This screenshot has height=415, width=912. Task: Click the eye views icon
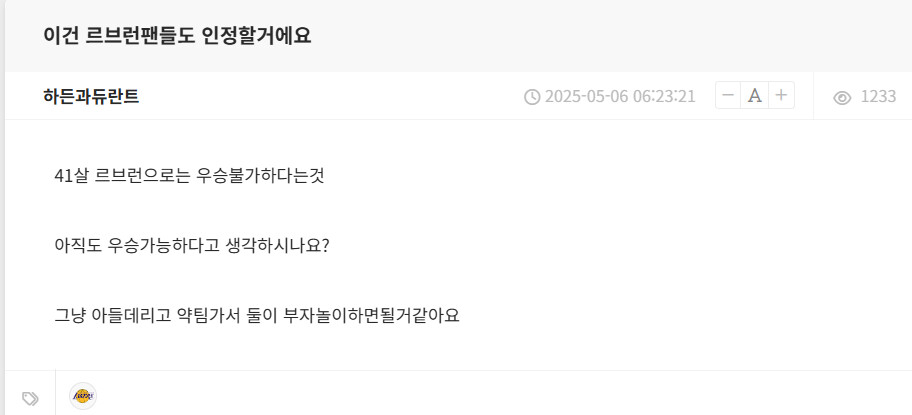(842, 97)
